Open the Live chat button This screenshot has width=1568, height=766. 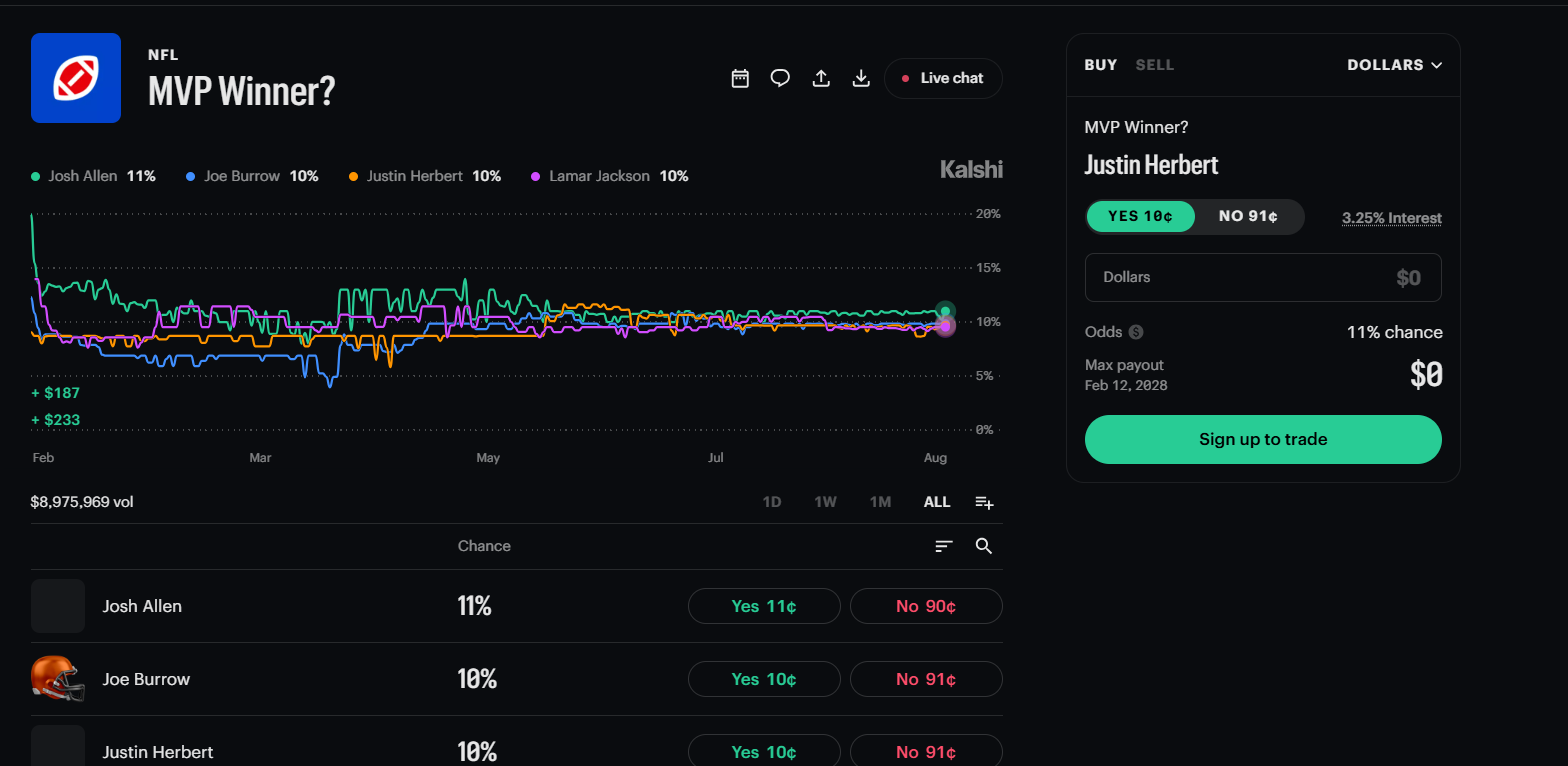(943, 78)
